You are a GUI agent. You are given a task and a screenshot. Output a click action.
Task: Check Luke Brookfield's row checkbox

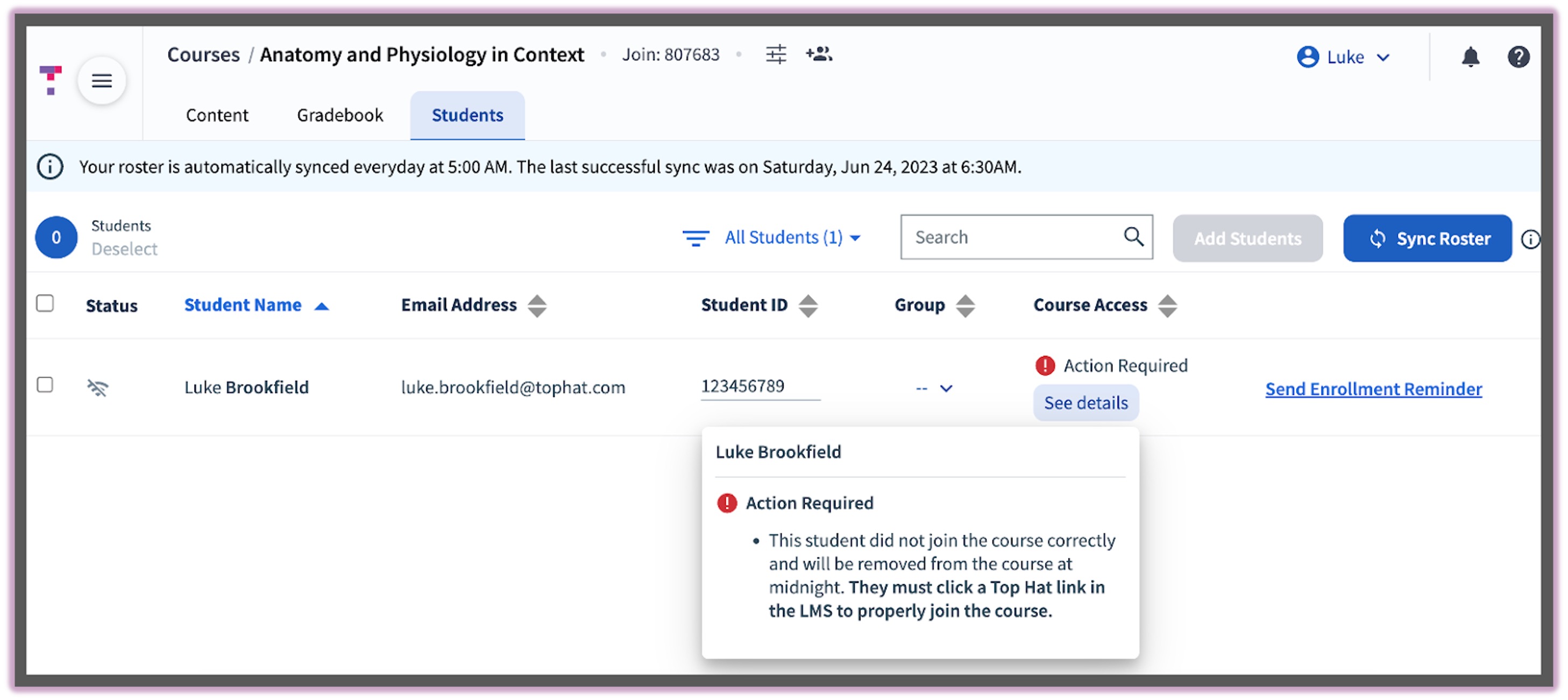[x=45, y=385]
